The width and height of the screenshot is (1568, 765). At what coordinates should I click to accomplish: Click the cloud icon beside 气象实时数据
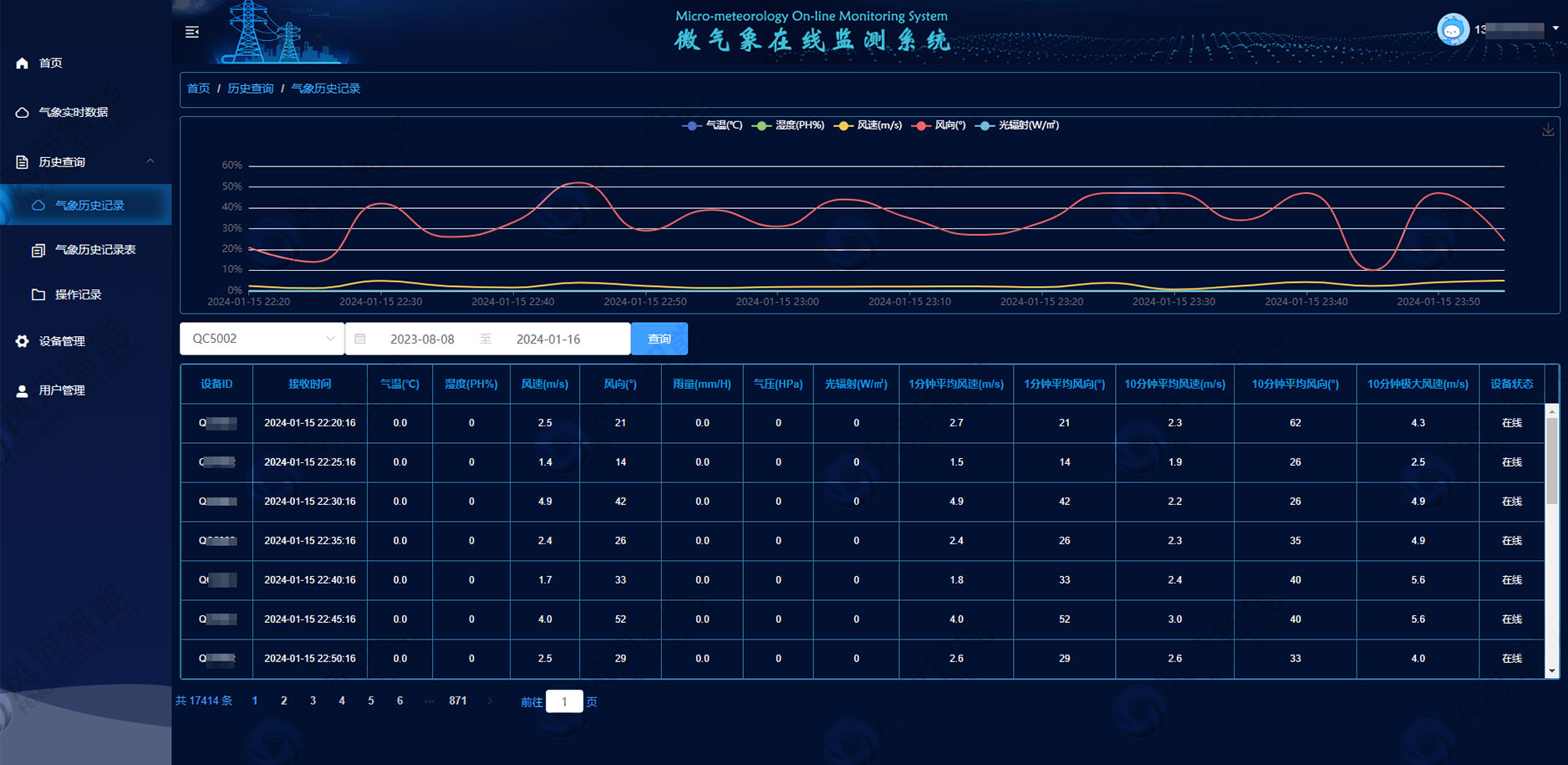(23, 113)
